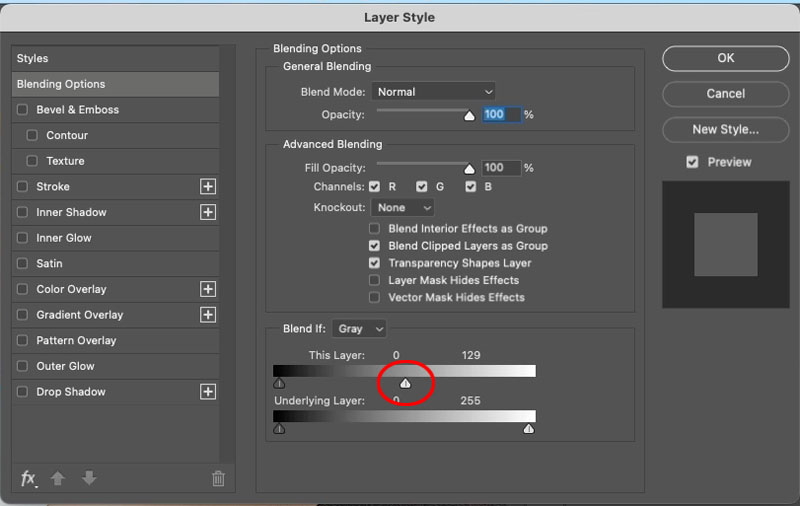Enable the Inner Glow checkbox
This screenshot has width=800, height=506.
tap(22, 238)
